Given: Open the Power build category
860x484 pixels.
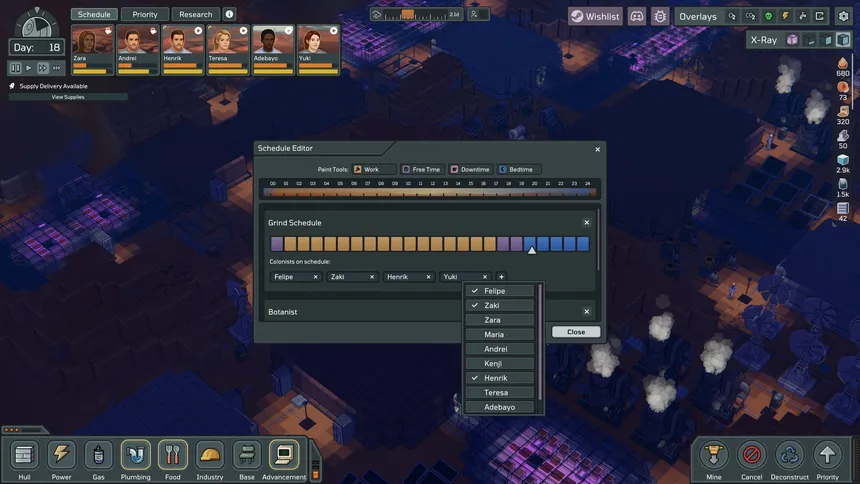Looking at the screenshot, I should pyautogui.click(x=61, y=454).
